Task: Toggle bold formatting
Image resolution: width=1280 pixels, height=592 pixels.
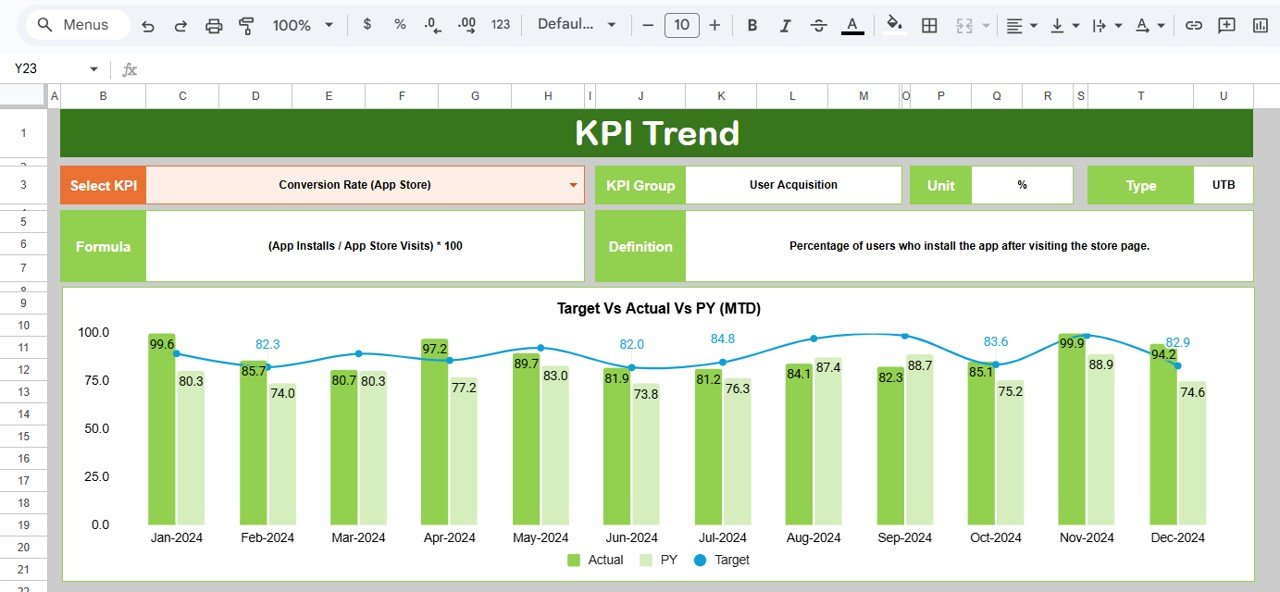Action: tap(752, 24)
